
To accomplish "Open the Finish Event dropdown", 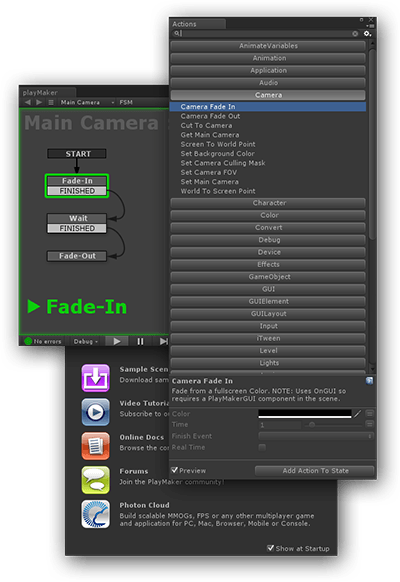I will pyautogui.click(x=316, y=436).
